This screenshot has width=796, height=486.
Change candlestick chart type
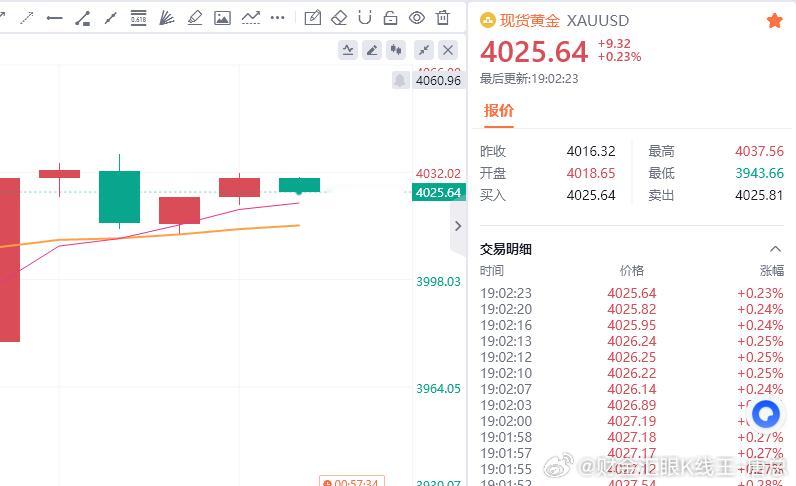pos(396,50)
